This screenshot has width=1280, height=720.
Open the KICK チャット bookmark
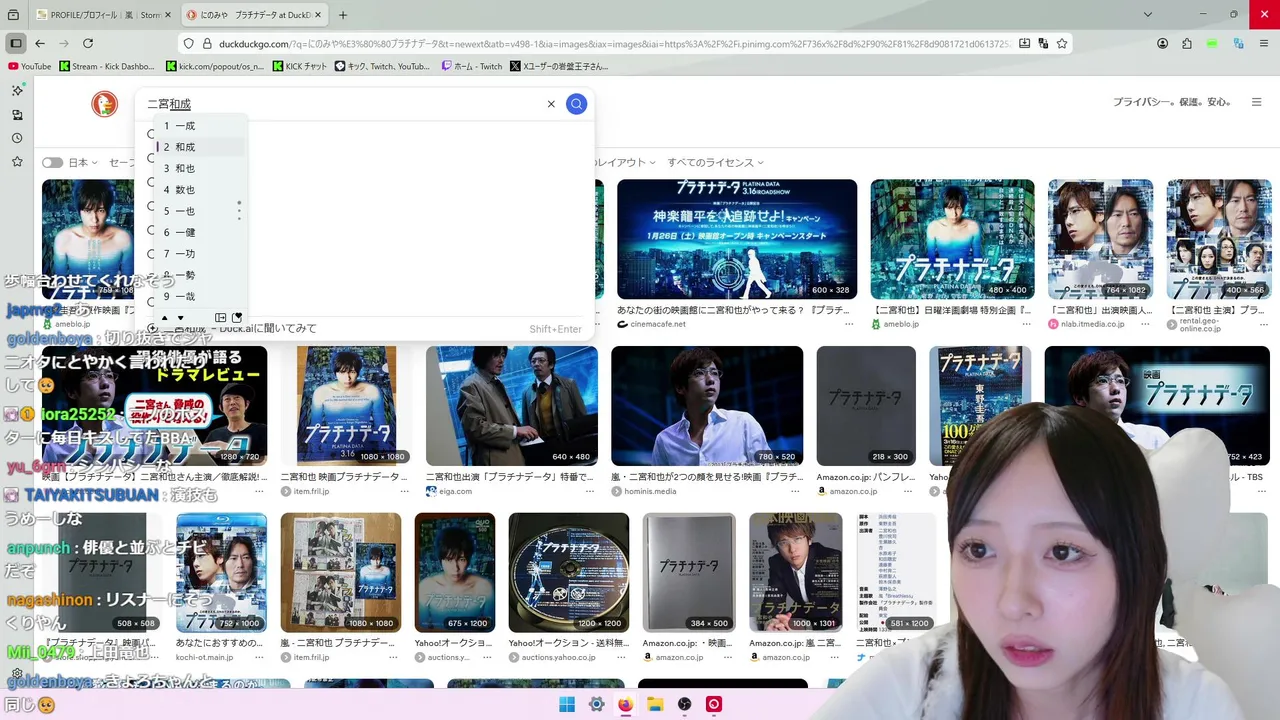[299, 66]
